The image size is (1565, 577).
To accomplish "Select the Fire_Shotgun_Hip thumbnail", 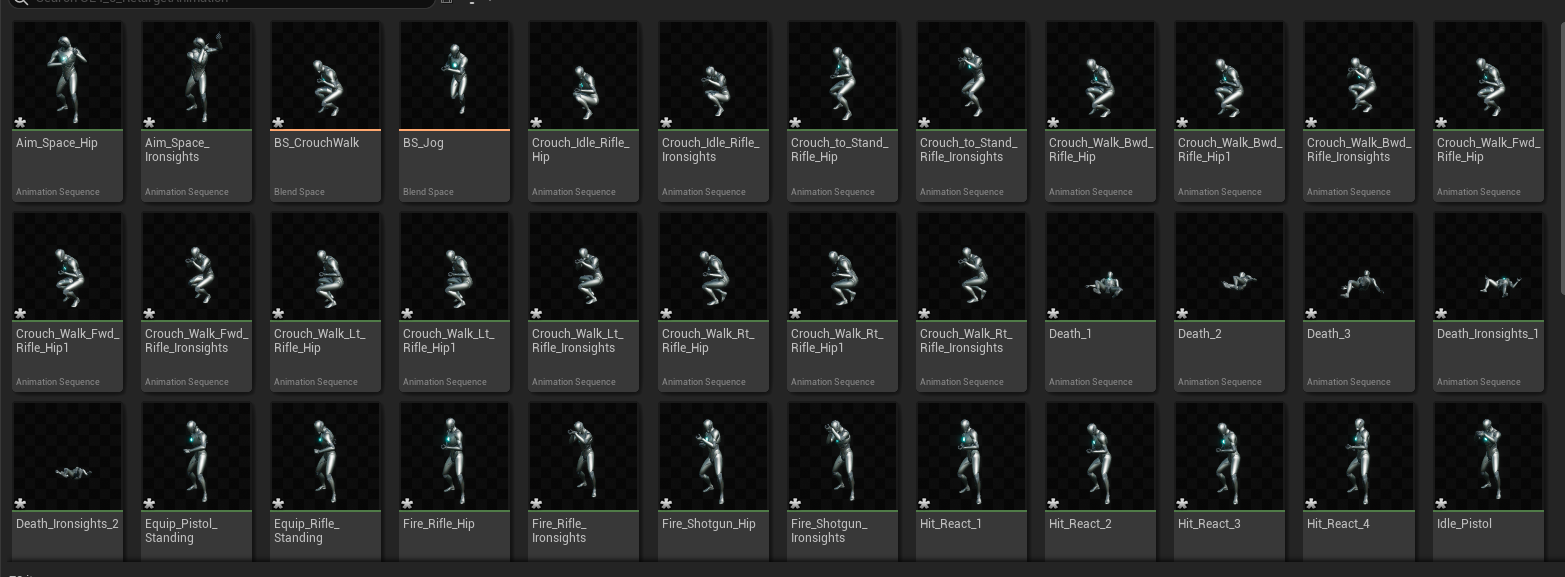I will click(713, 457).
